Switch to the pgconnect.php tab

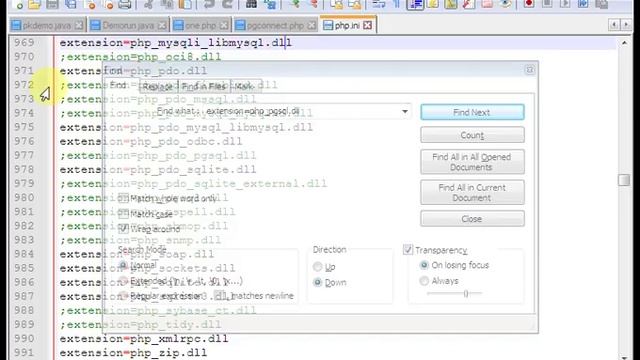pos(276,25)
